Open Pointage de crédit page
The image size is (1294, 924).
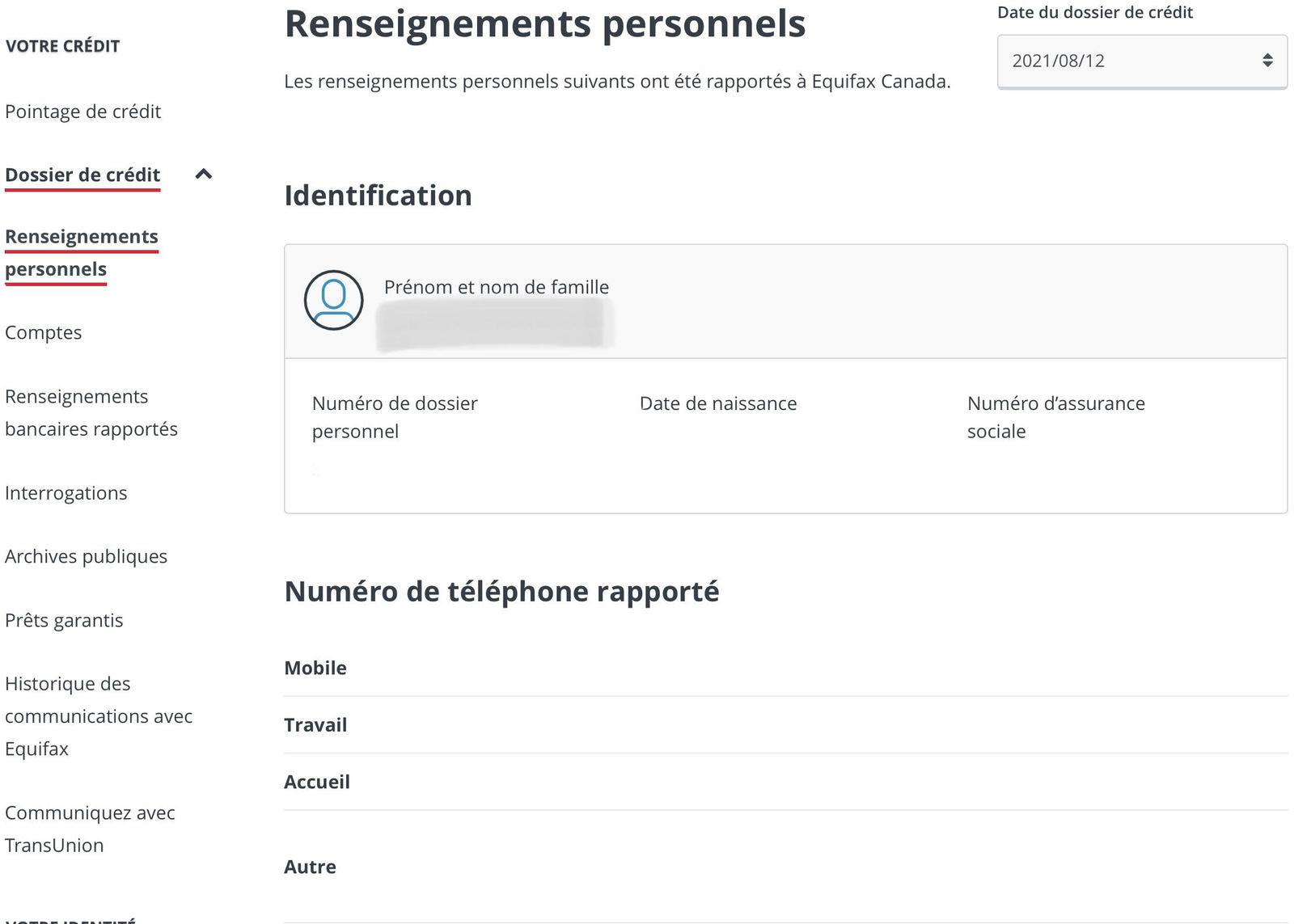82,112
